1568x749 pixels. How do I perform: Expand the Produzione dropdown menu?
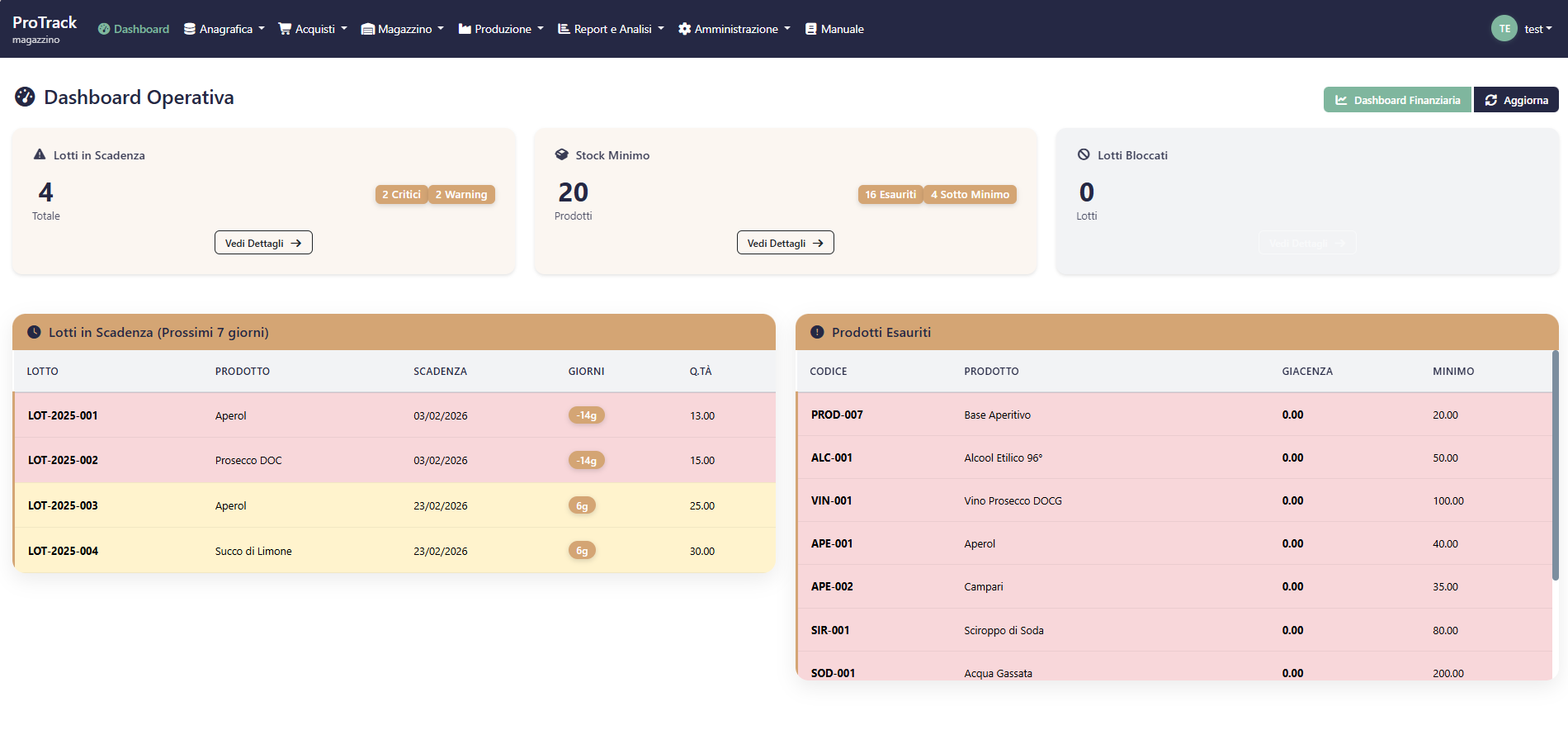coord(500,28)
